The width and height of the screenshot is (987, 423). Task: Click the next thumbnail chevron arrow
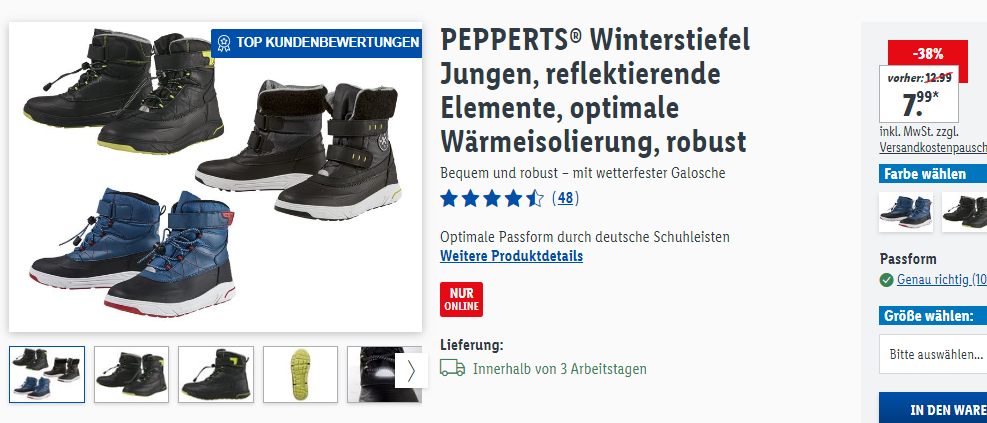click(x=411, y=371)
